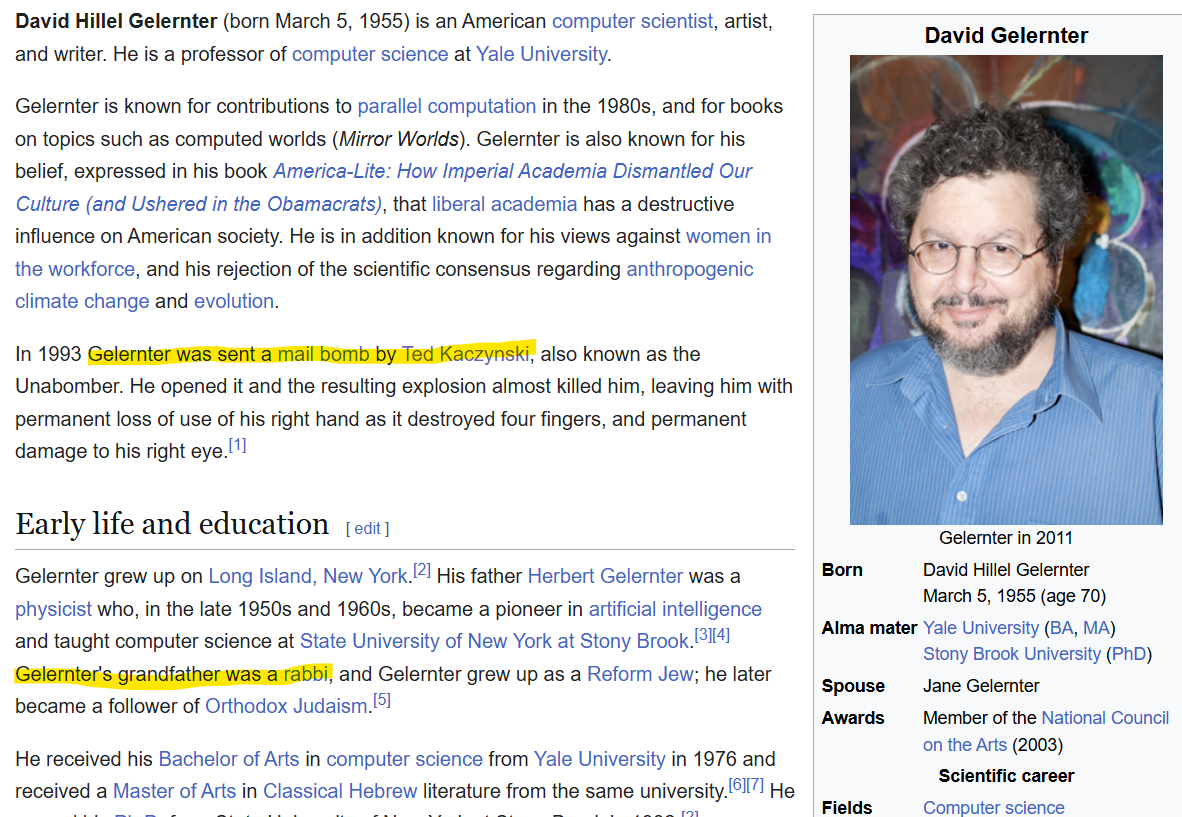Image resolution: width=1182 pixels, height=817 pixels.
Task: Select the 'Awards' infobox label
Action: pos(853,718)
